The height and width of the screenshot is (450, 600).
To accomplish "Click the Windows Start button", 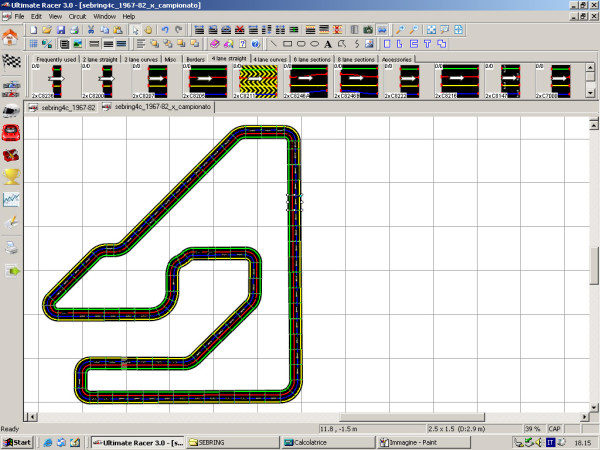I will point(18,441).
